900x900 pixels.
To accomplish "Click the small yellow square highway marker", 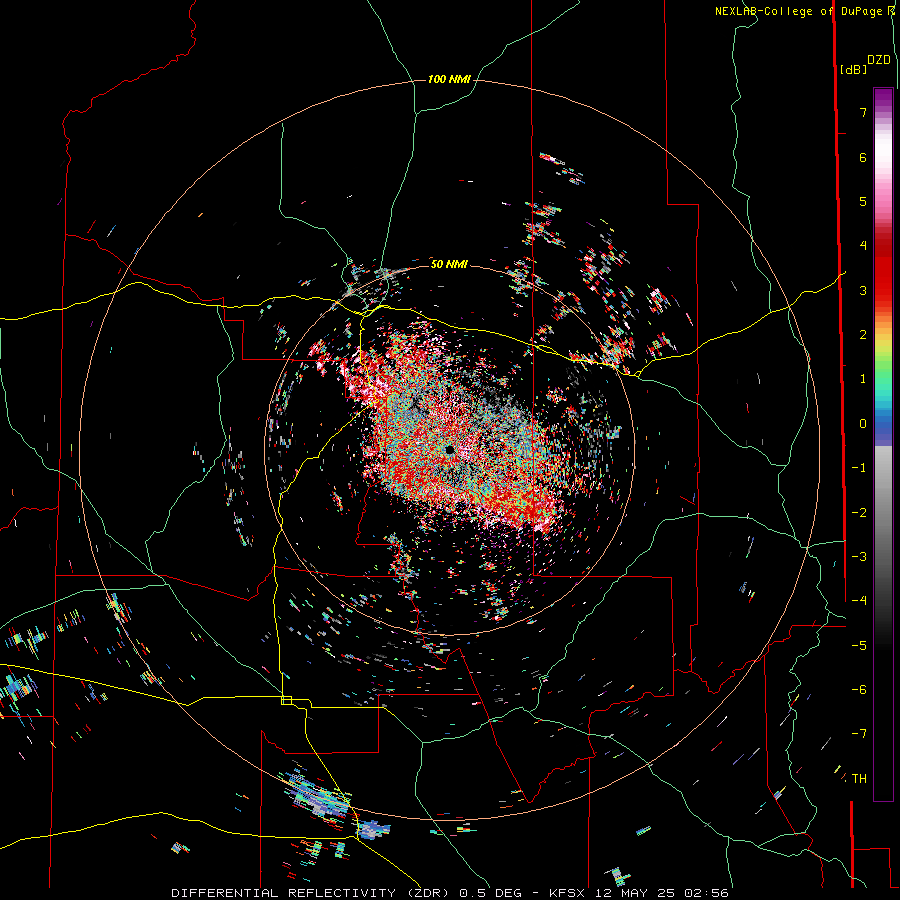I will pyautogui.click(x=286, y=700).
